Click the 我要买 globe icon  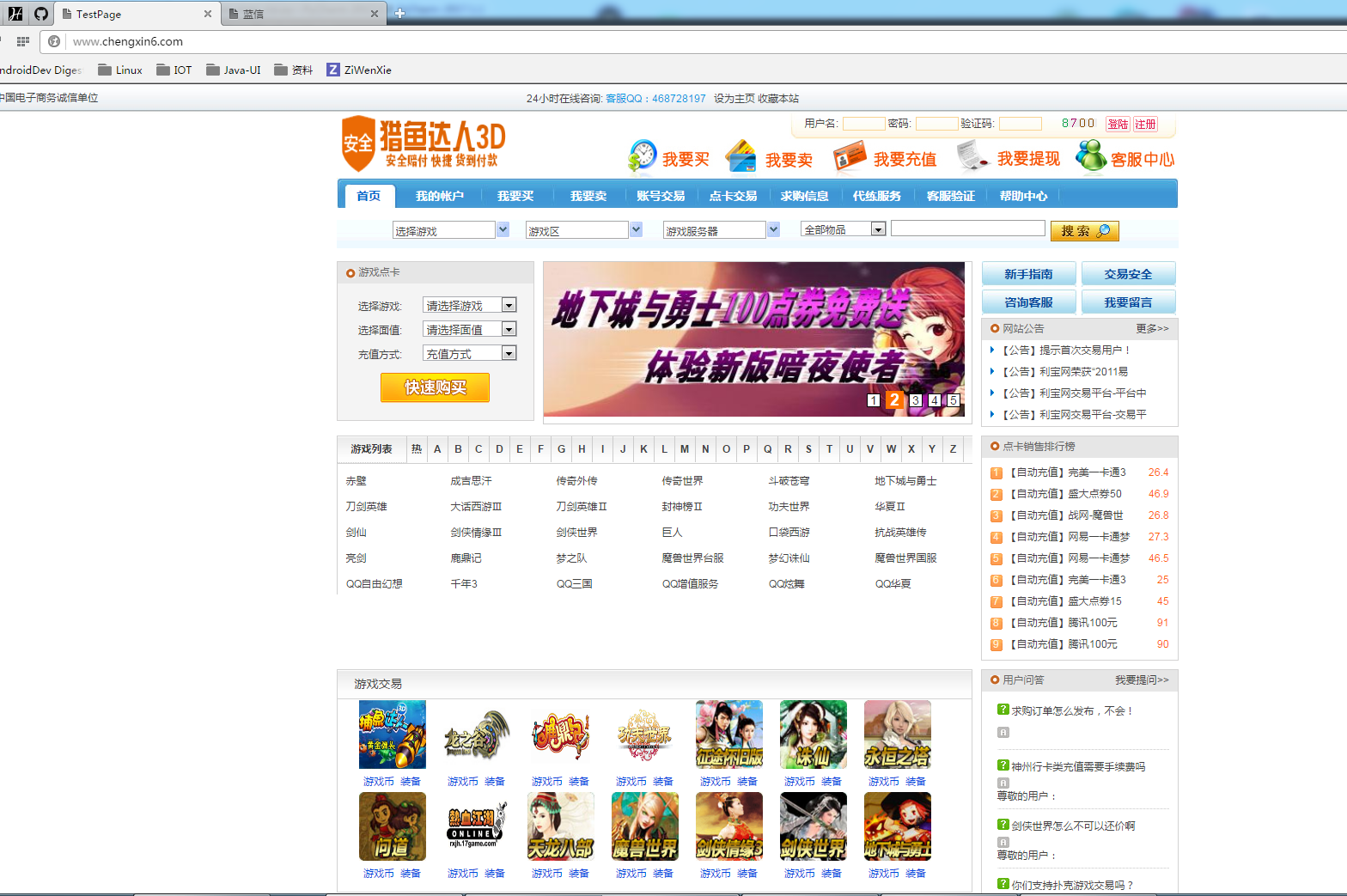click(x=642, y=156)
